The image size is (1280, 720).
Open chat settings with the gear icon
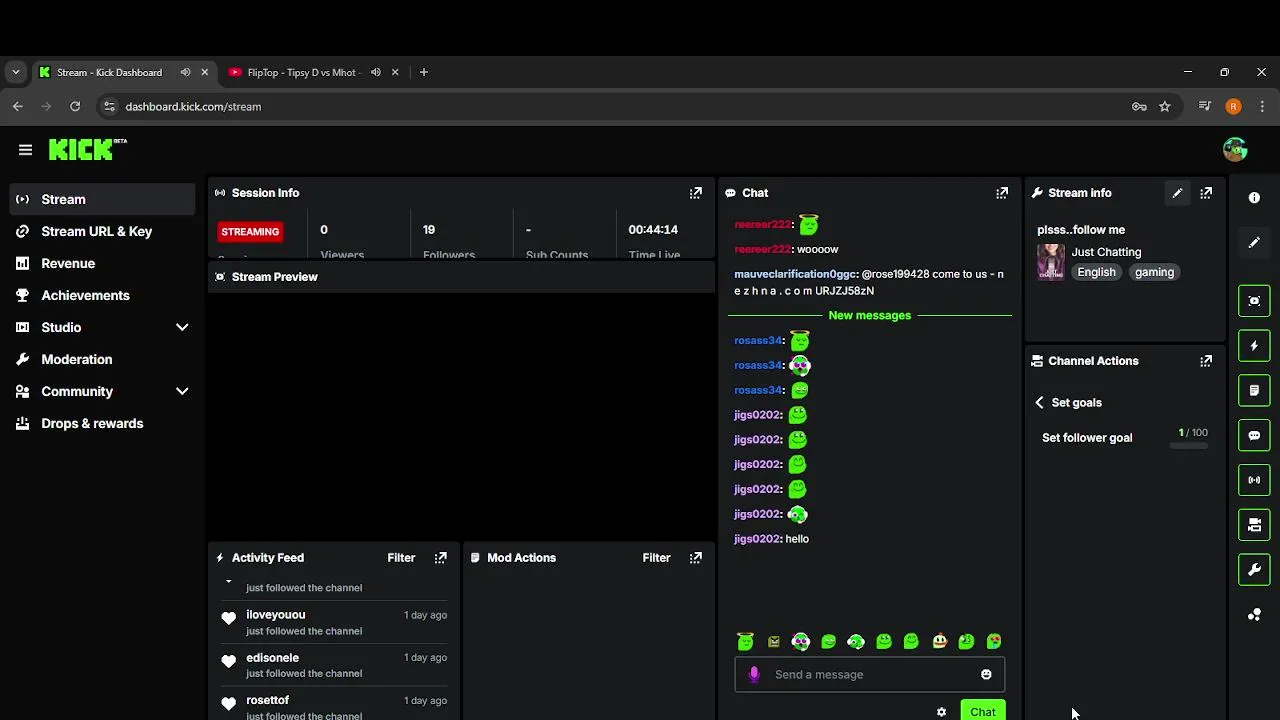click(x=941, y=712)
